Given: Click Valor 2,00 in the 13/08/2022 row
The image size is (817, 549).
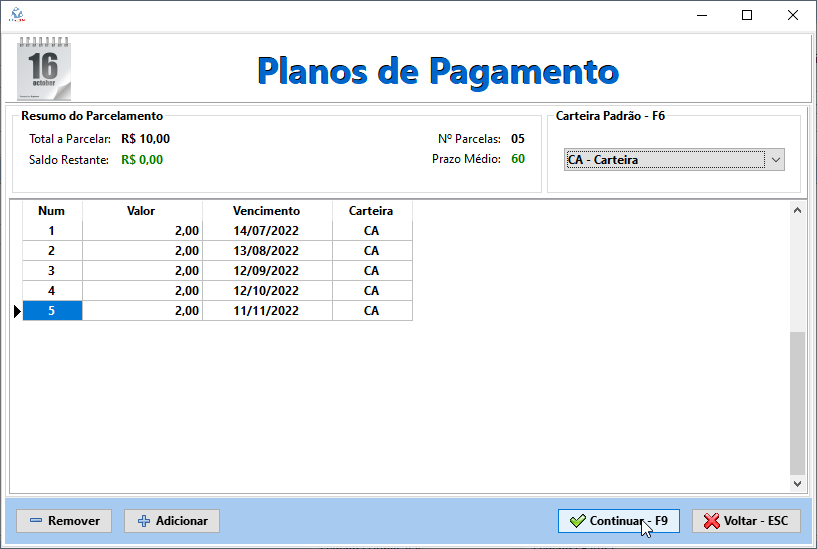Looking at the screenshot, I should [x=142, y=251].
